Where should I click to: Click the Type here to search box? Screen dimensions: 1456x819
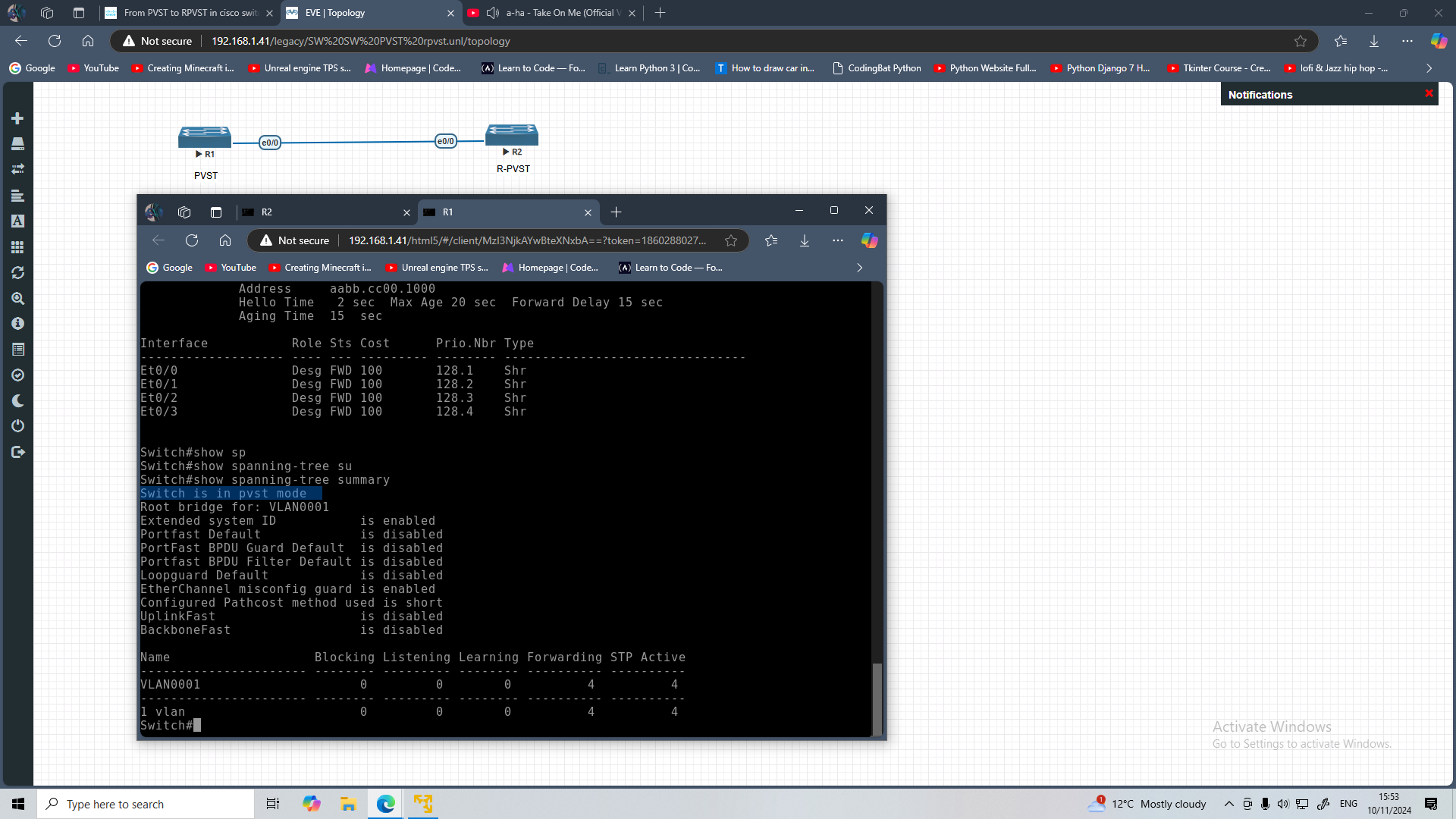pos(144,803)
